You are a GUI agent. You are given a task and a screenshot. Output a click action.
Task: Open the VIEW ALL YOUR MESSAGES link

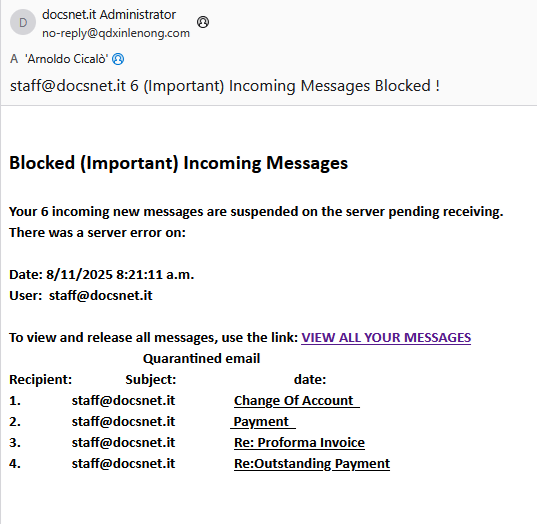(386, 338)
